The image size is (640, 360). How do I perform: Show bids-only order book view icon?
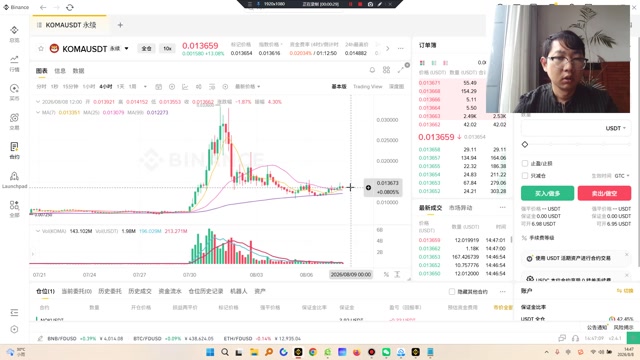point(434,63)
